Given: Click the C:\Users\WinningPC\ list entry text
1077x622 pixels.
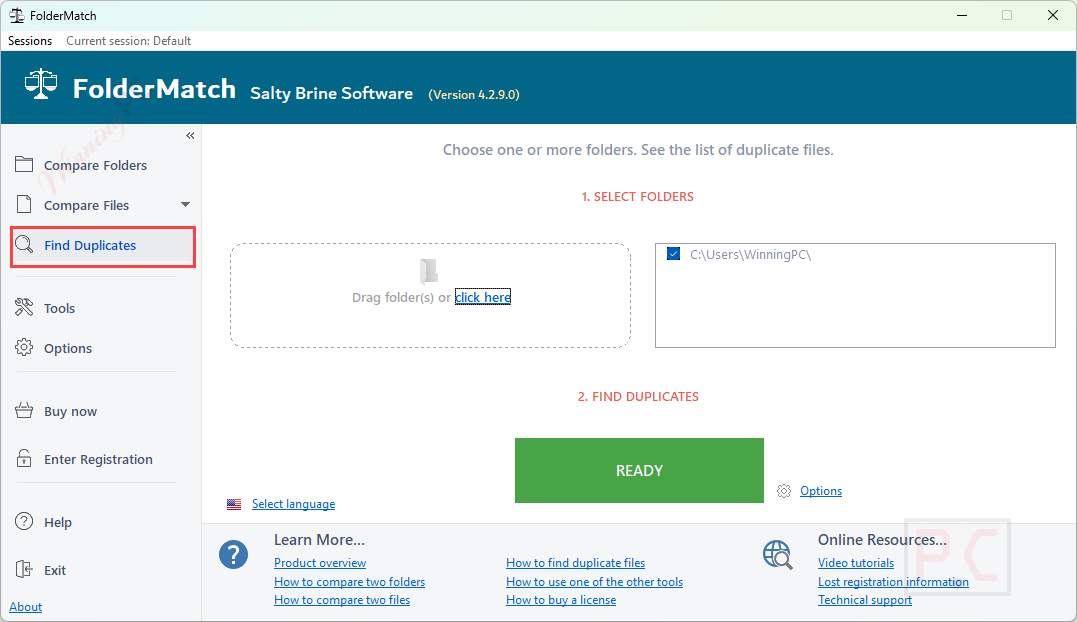Looking at the screenshot, I should click(x=751, y=255).
